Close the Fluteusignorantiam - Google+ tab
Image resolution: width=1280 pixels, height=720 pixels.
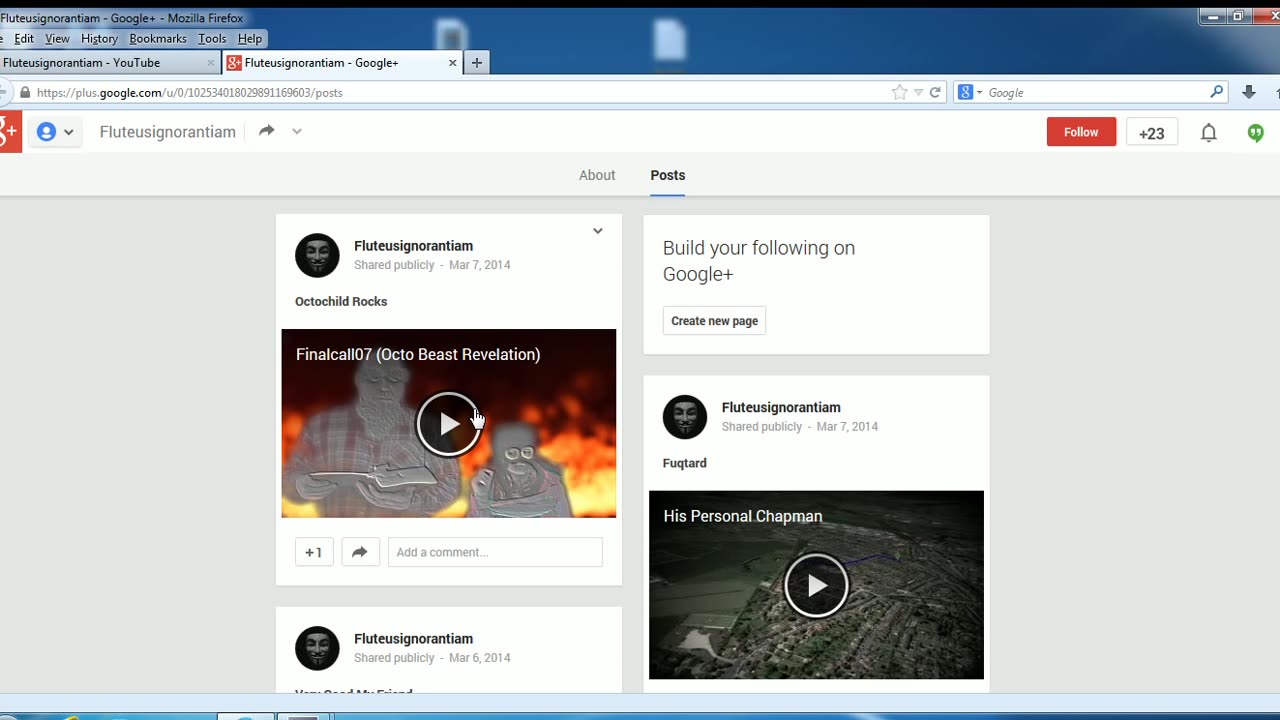[452, 63]
